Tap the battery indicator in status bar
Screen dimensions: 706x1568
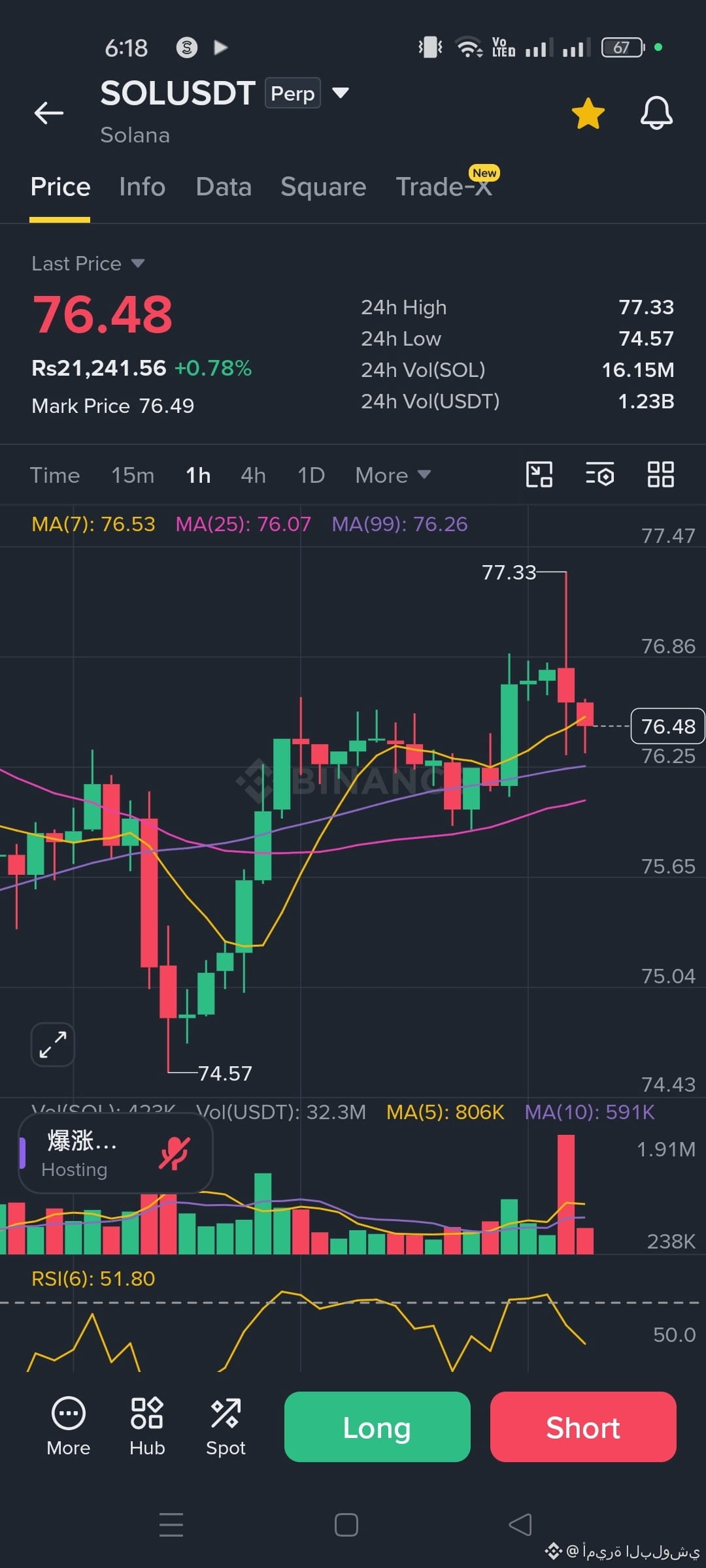(x=623, y=47)
